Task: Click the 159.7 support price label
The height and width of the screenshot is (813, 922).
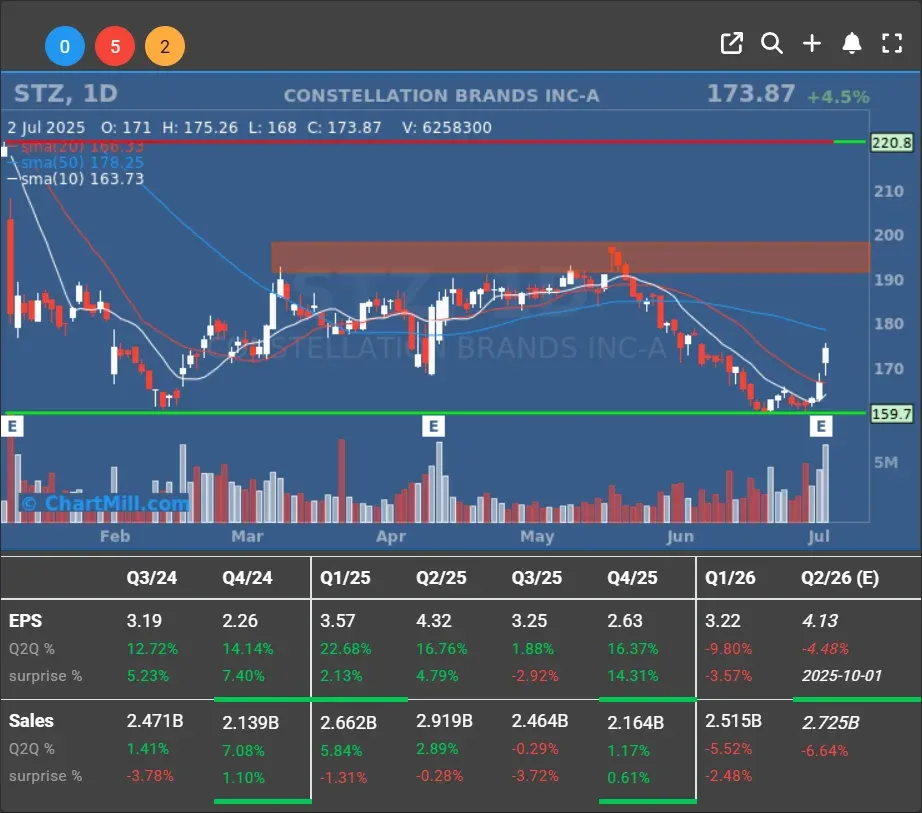Action: [x=891, y=414]
